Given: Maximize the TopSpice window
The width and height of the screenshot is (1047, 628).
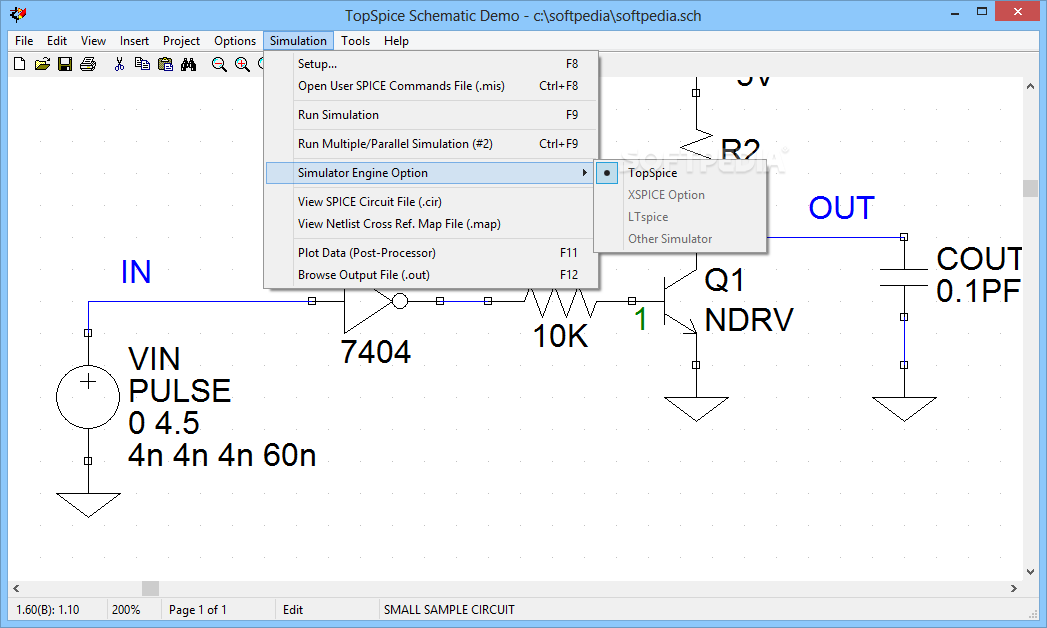Looking at the screenshot, I should tap(982, 11).
